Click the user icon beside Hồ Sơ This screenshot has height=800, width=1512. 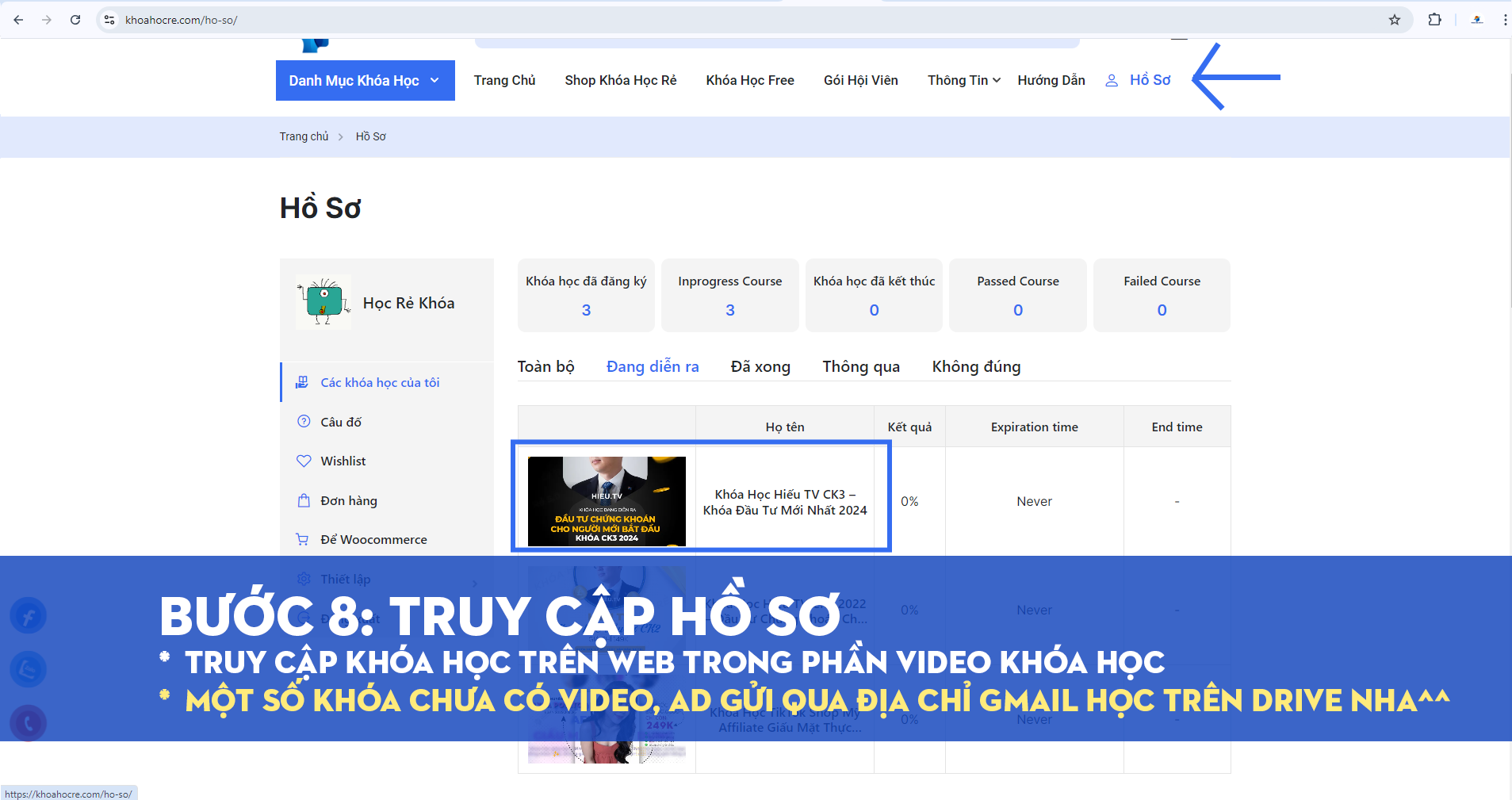(x=1112, y=80)
